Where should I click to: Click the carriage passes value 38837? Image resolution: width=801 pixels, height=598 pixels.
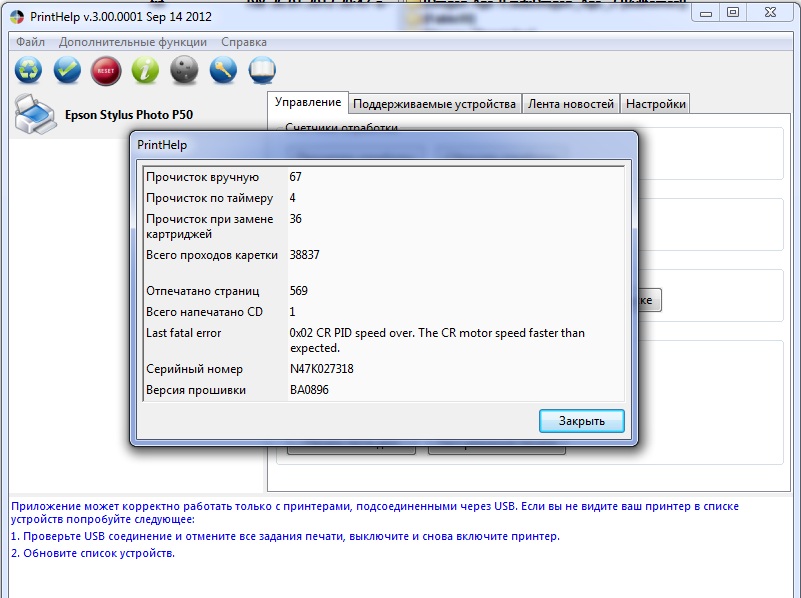tap(304, 255)
